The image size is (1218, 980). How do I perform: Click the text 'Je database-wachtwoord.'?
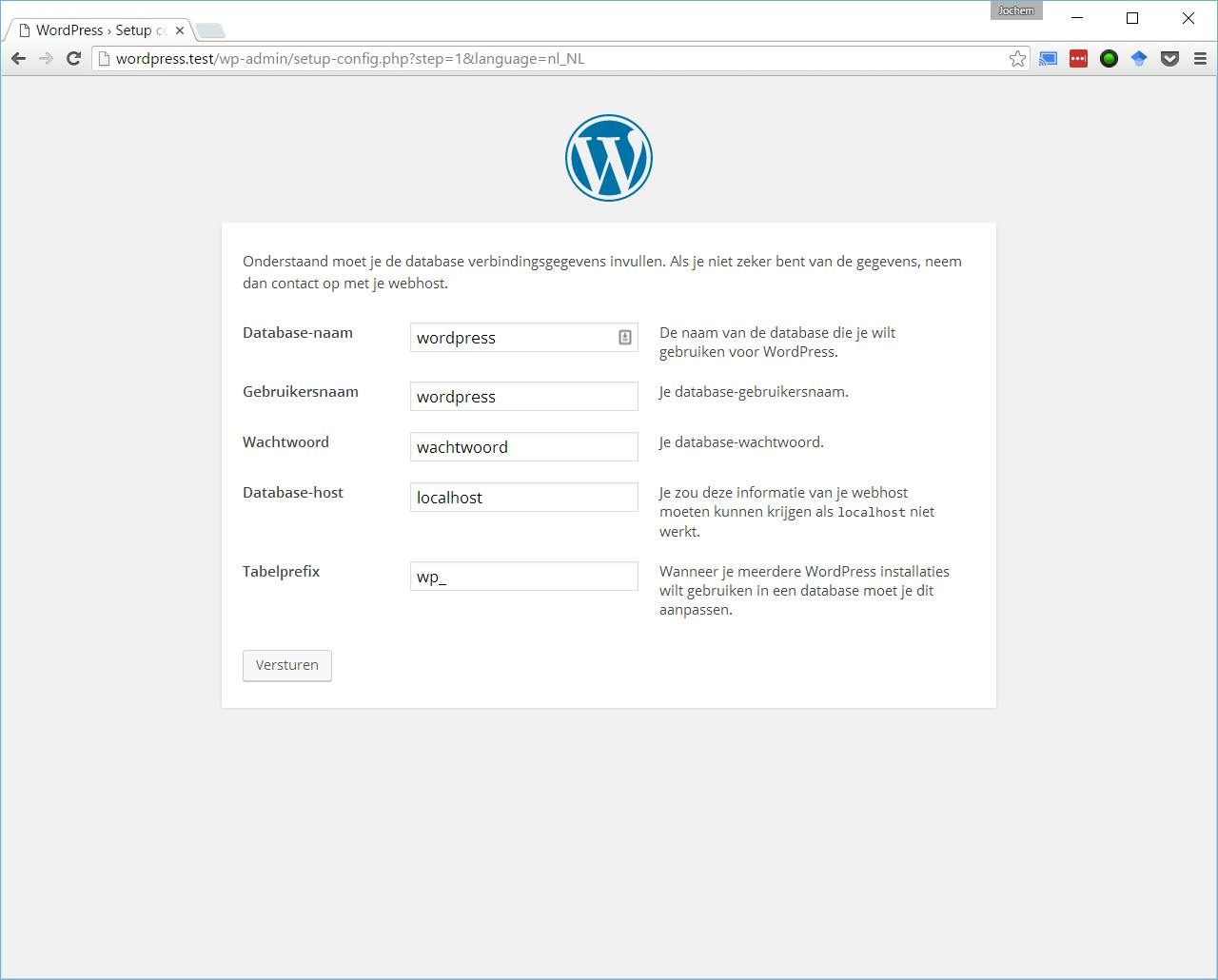(741, 442)
